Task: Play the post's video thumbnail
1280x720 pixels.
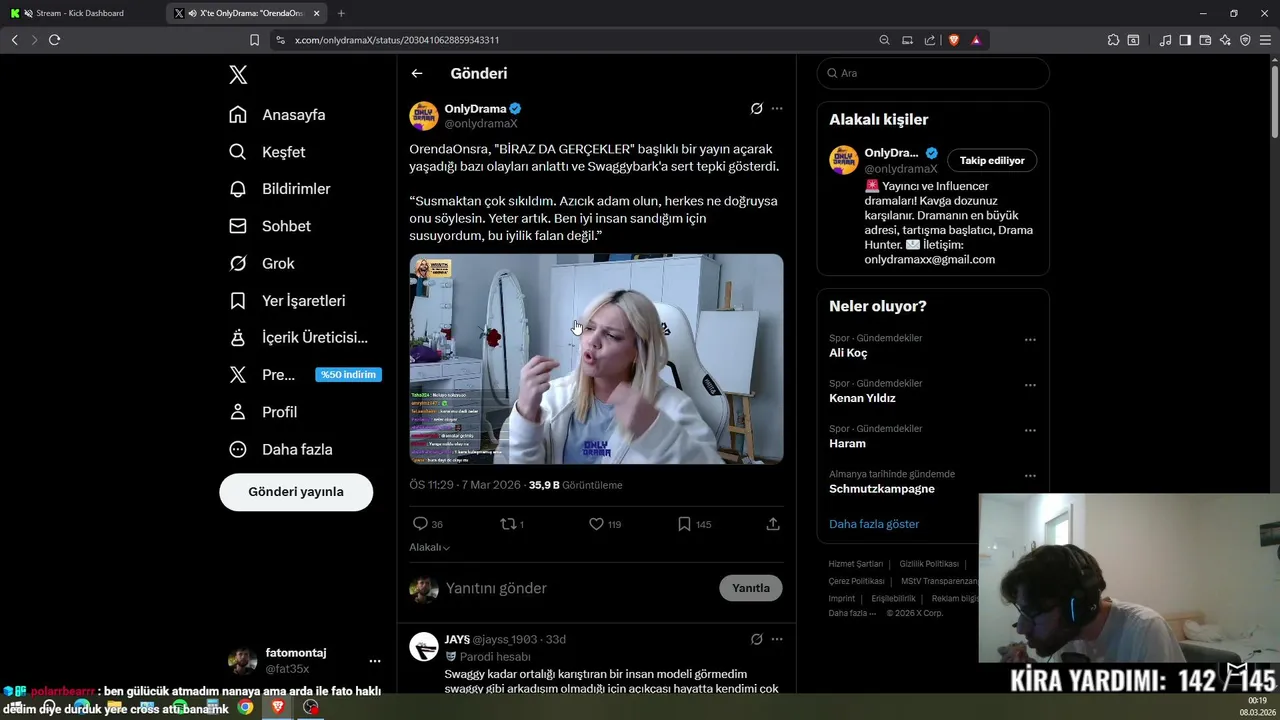Action: (x=596, y=359)
